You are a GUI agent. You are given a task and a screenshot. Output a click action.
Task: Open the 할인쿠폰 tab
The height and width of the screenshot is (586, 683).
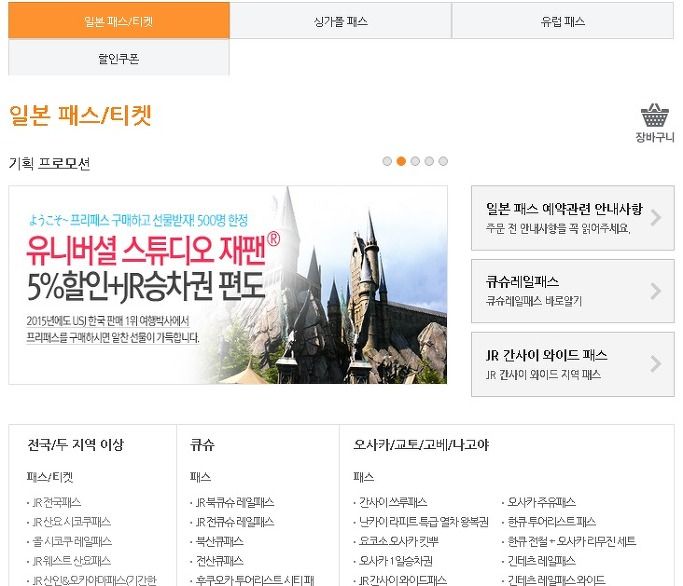point(119,58)
